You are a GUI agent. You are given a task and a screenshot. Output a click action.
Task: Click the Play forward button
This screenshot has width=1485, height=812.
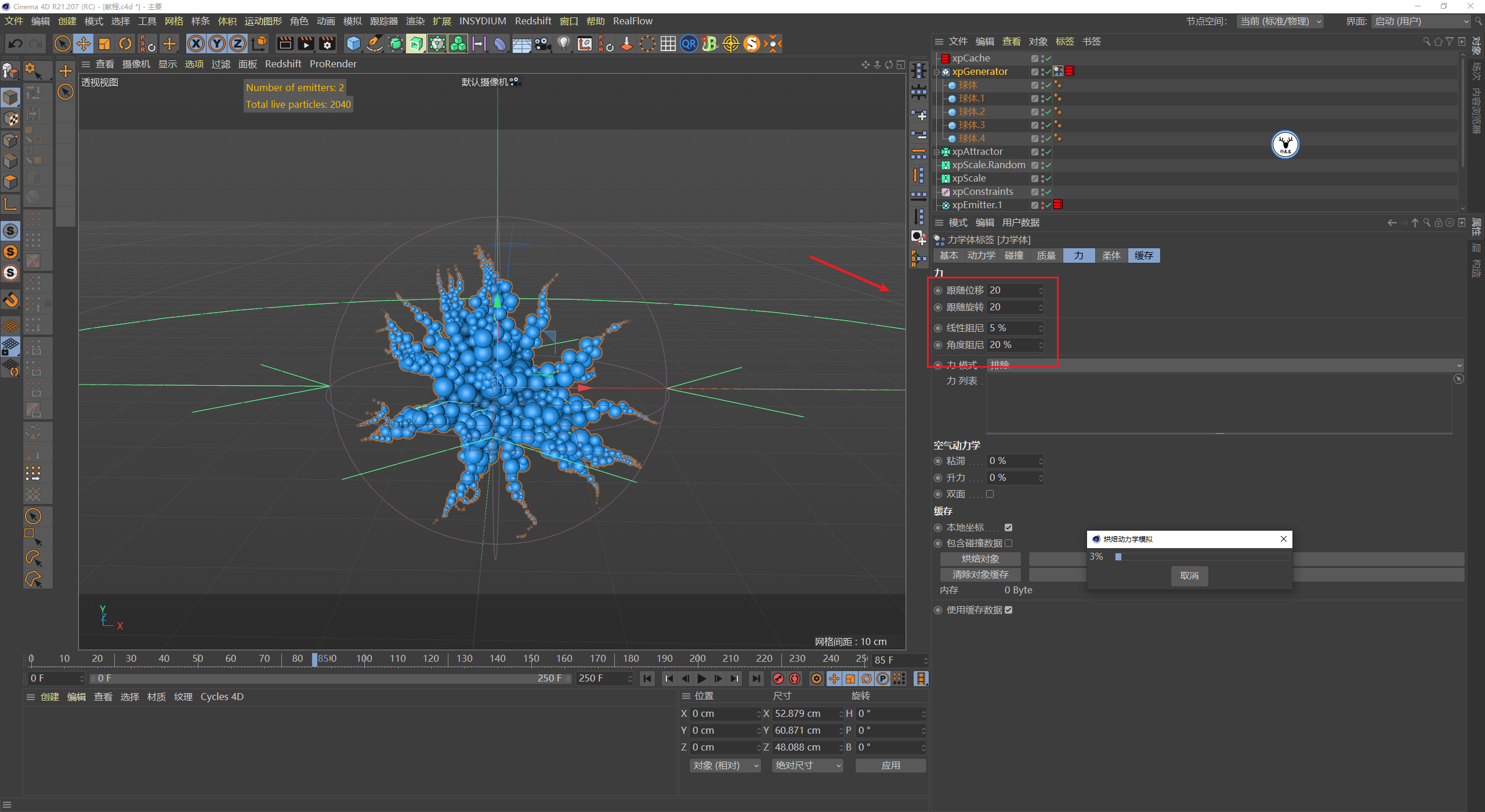click(702, 679)
